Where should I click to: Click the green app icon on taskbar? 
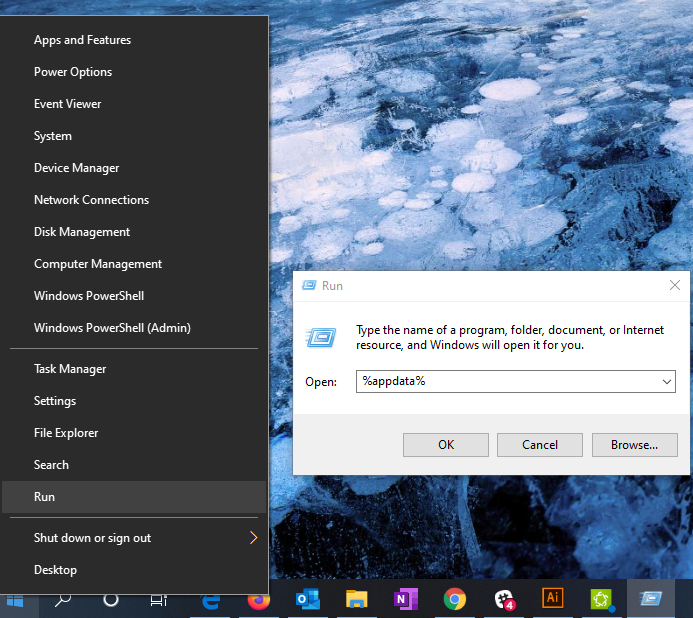(602, 599)
